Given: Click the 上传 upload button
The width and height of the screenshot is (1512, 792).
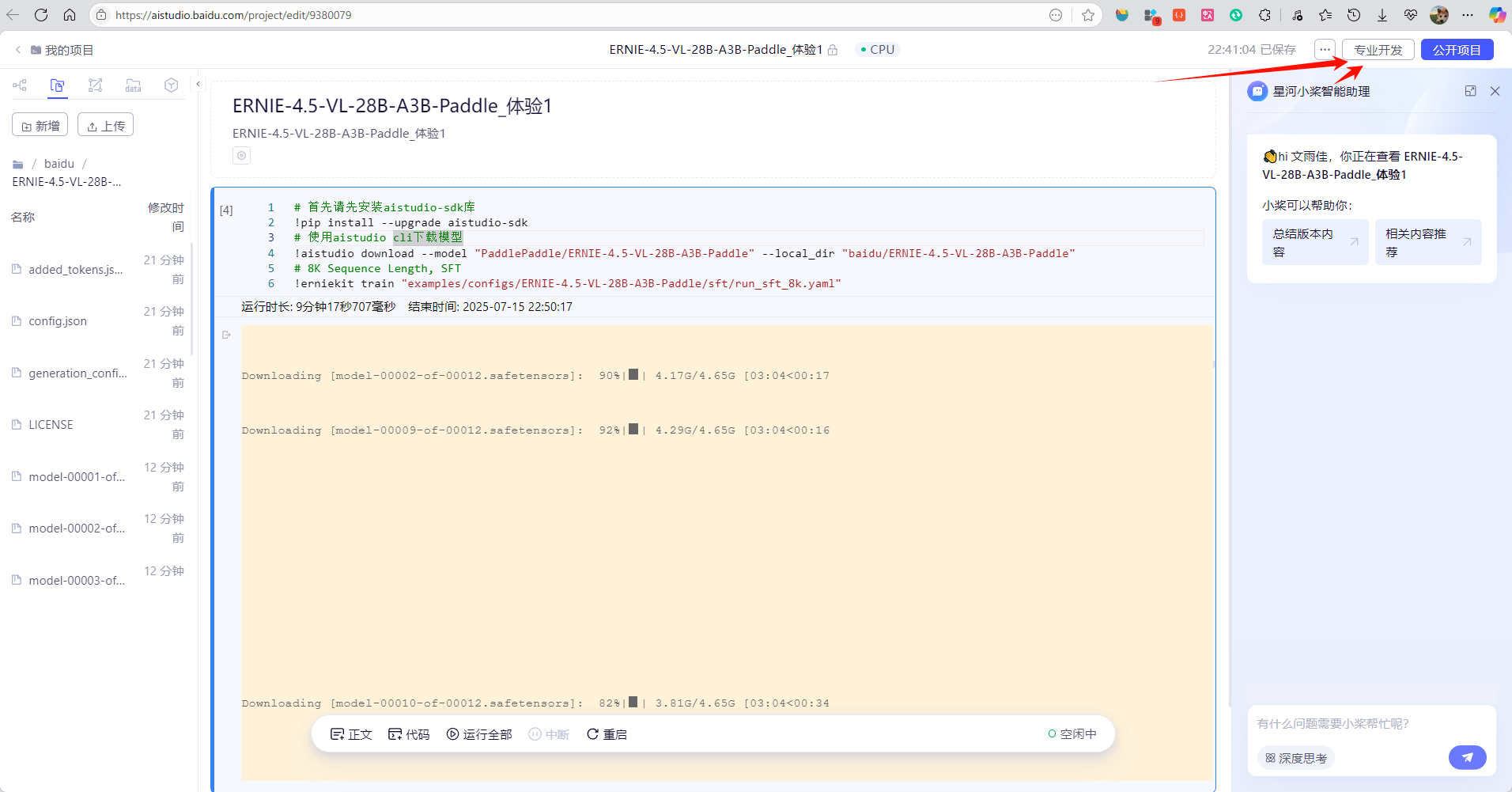Looking at the screenshot, I should point(105,125).
